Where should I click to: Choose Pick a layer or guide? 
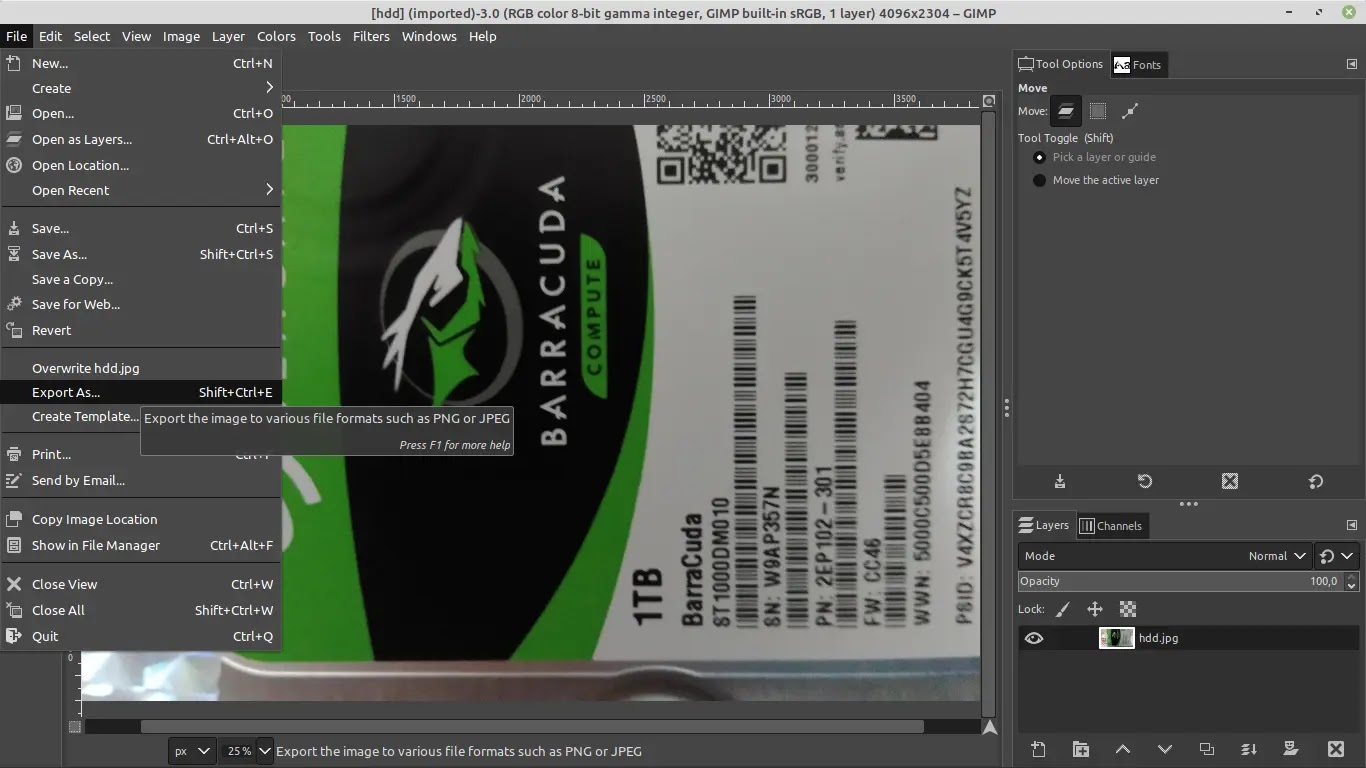click(x=1096, y=157)
